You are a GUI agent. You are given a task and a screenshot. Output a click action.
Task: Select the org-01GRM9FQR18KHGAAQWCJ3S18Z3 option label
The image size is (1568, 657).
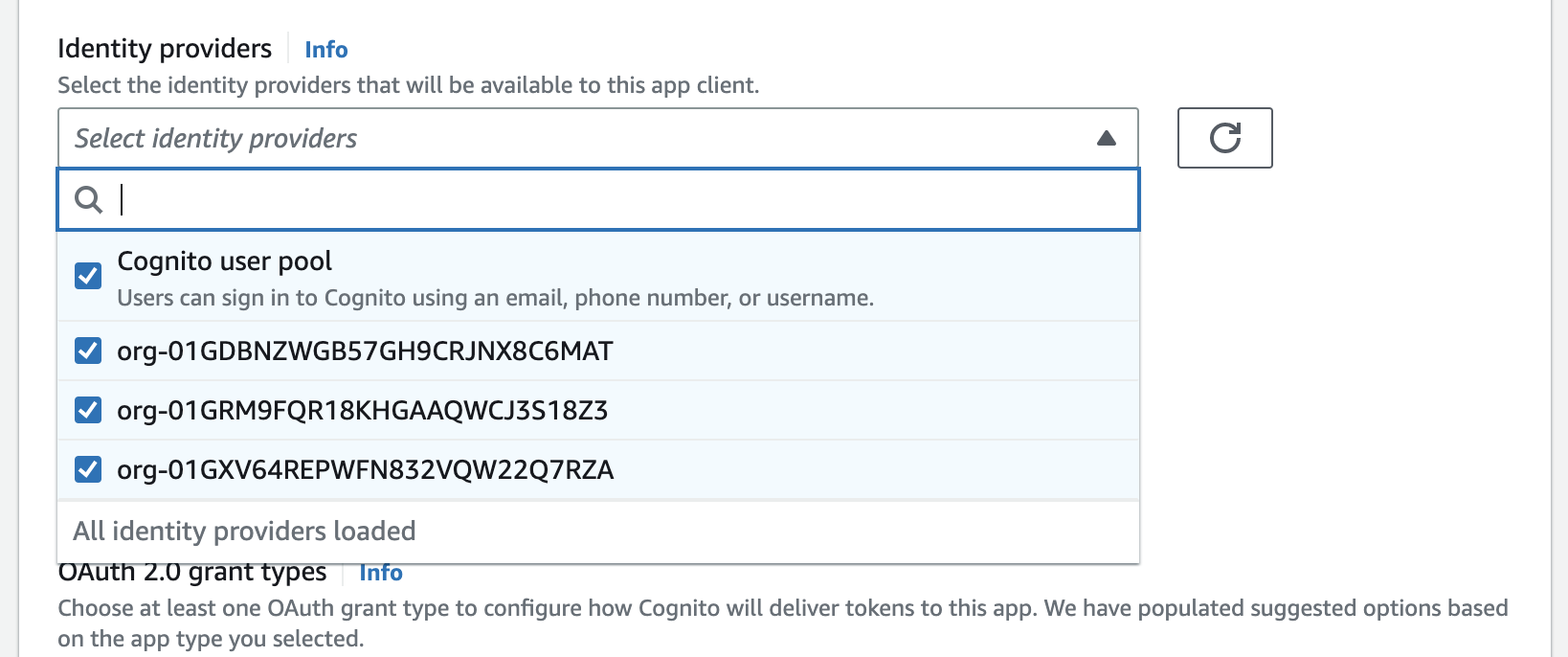pos(362,411)
